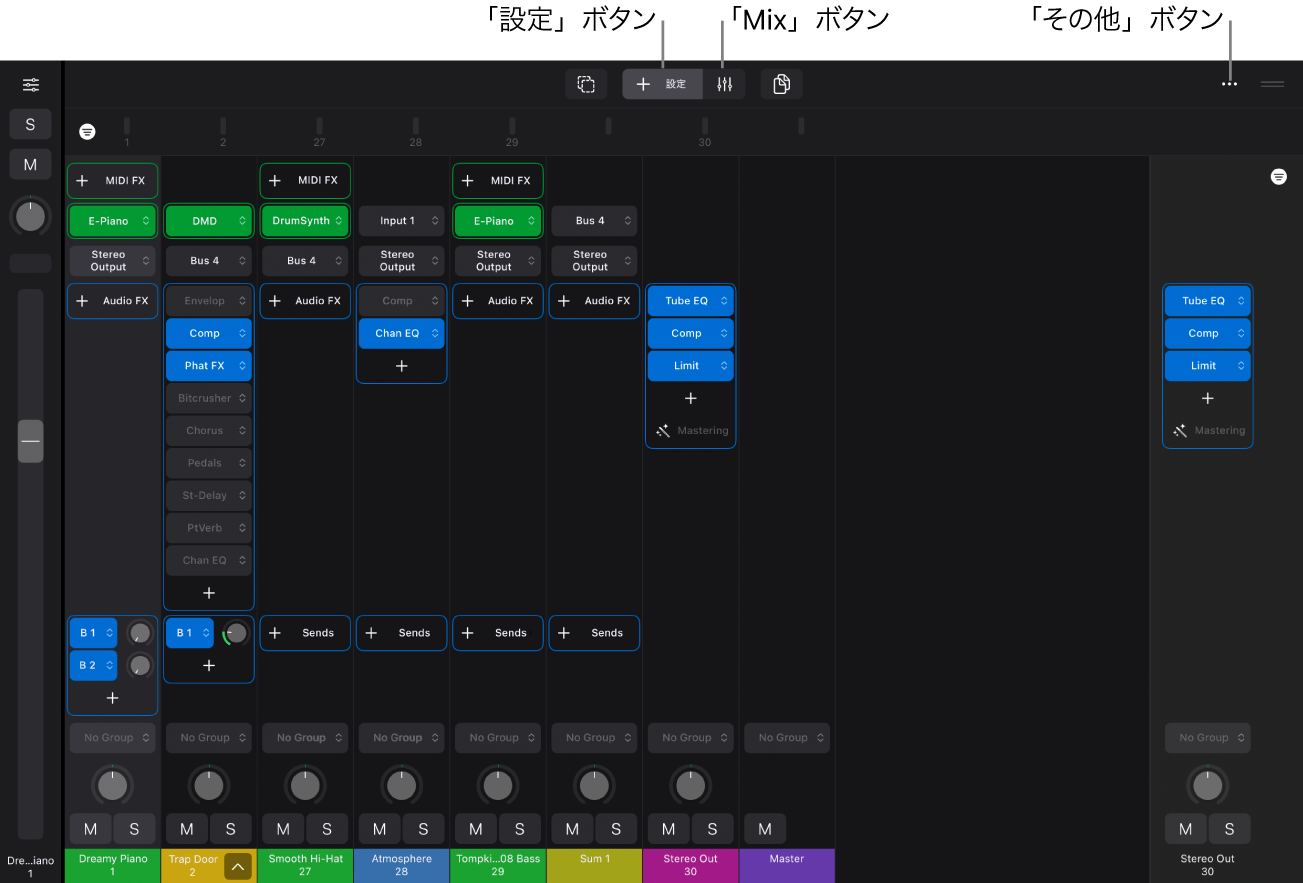This screenshot has width=1303, height=883.
Task: Open the copy/paste settings icon in the toolbar
Action: pos(781,84)
